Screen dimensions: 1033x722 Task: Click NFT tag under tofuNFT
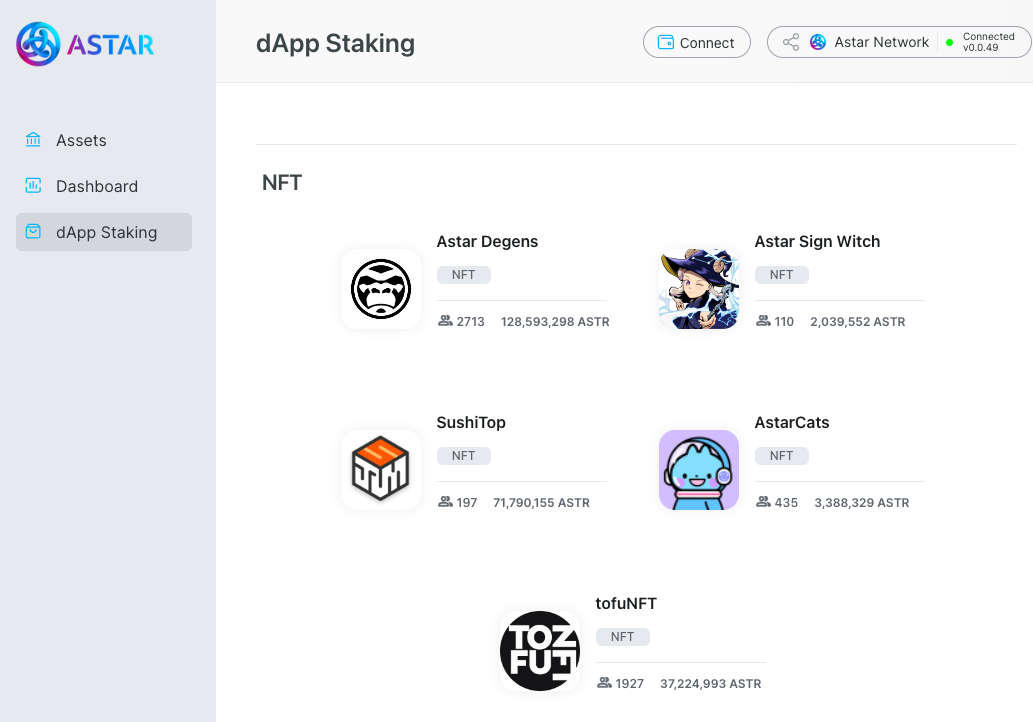623,637
